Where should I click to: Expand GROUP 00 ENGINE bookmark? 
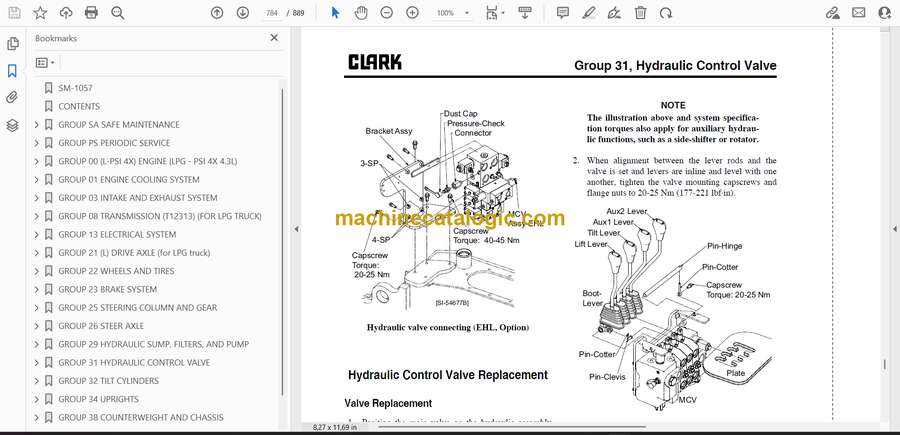click(x=37, y=161)
